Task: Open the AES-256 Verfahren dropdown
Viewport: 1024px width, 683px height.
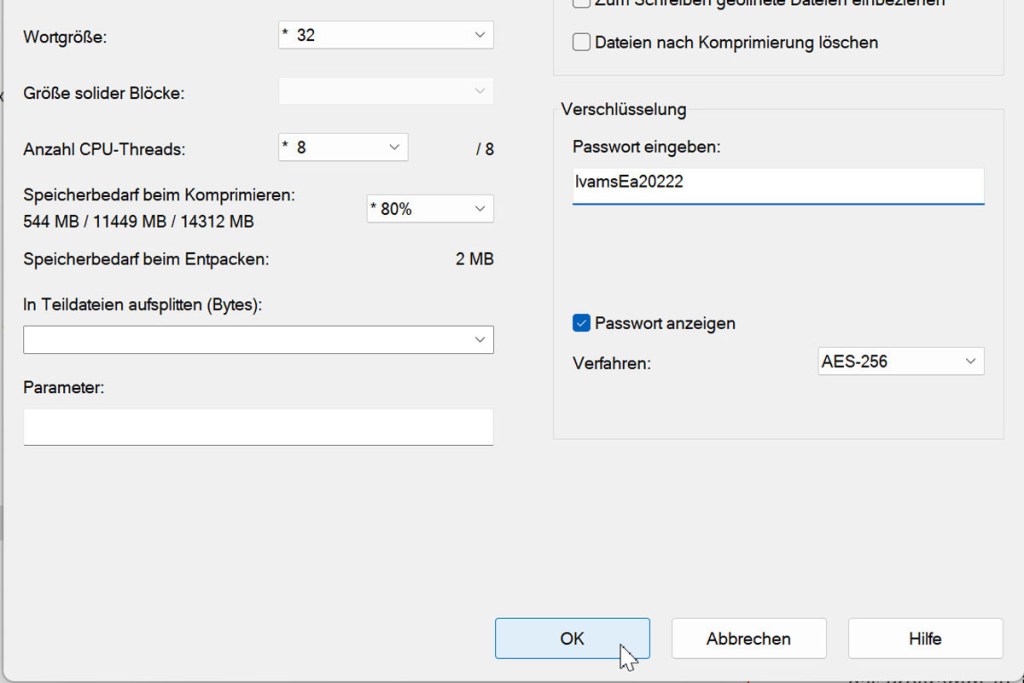Action: point(901,361)
